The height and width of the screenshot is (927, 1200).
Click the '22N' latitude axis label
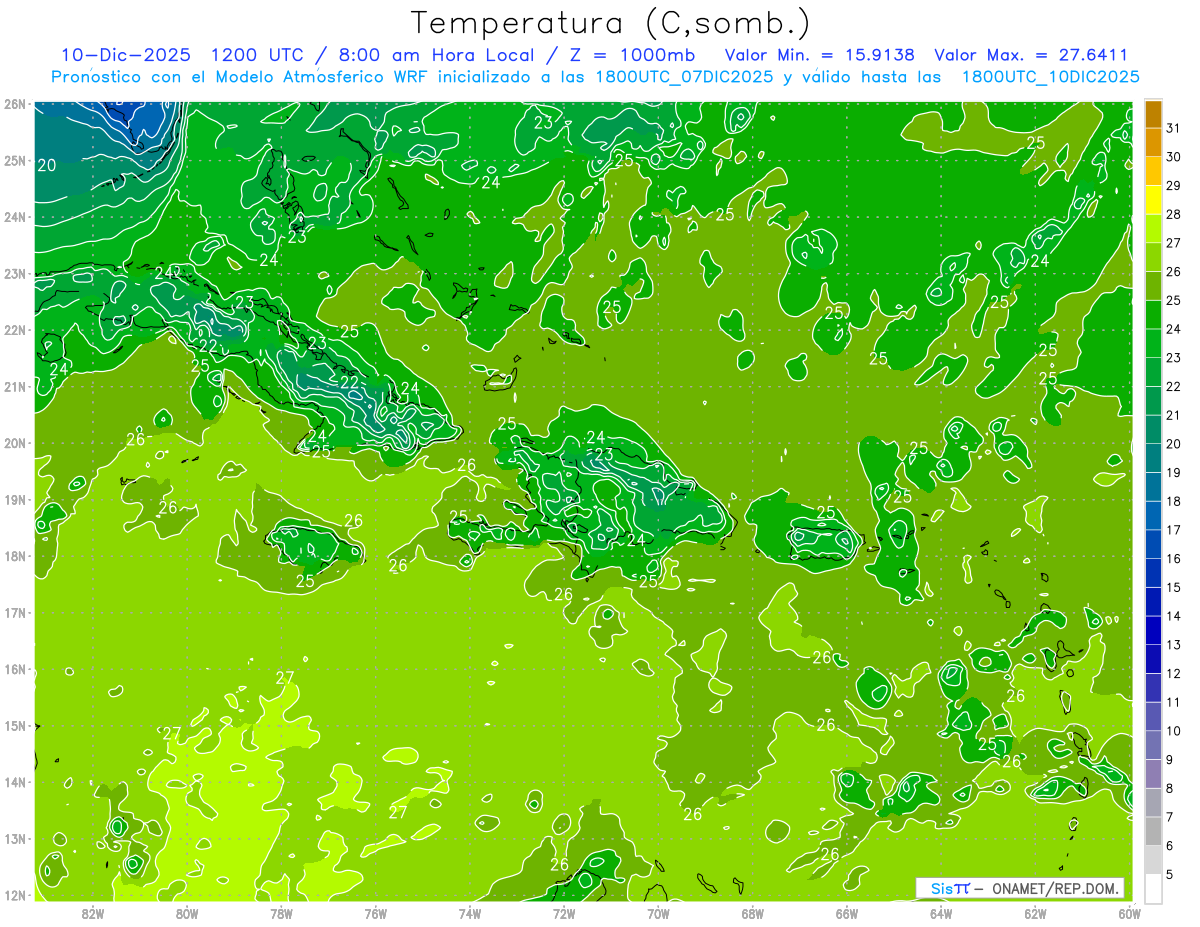[15, 330]
